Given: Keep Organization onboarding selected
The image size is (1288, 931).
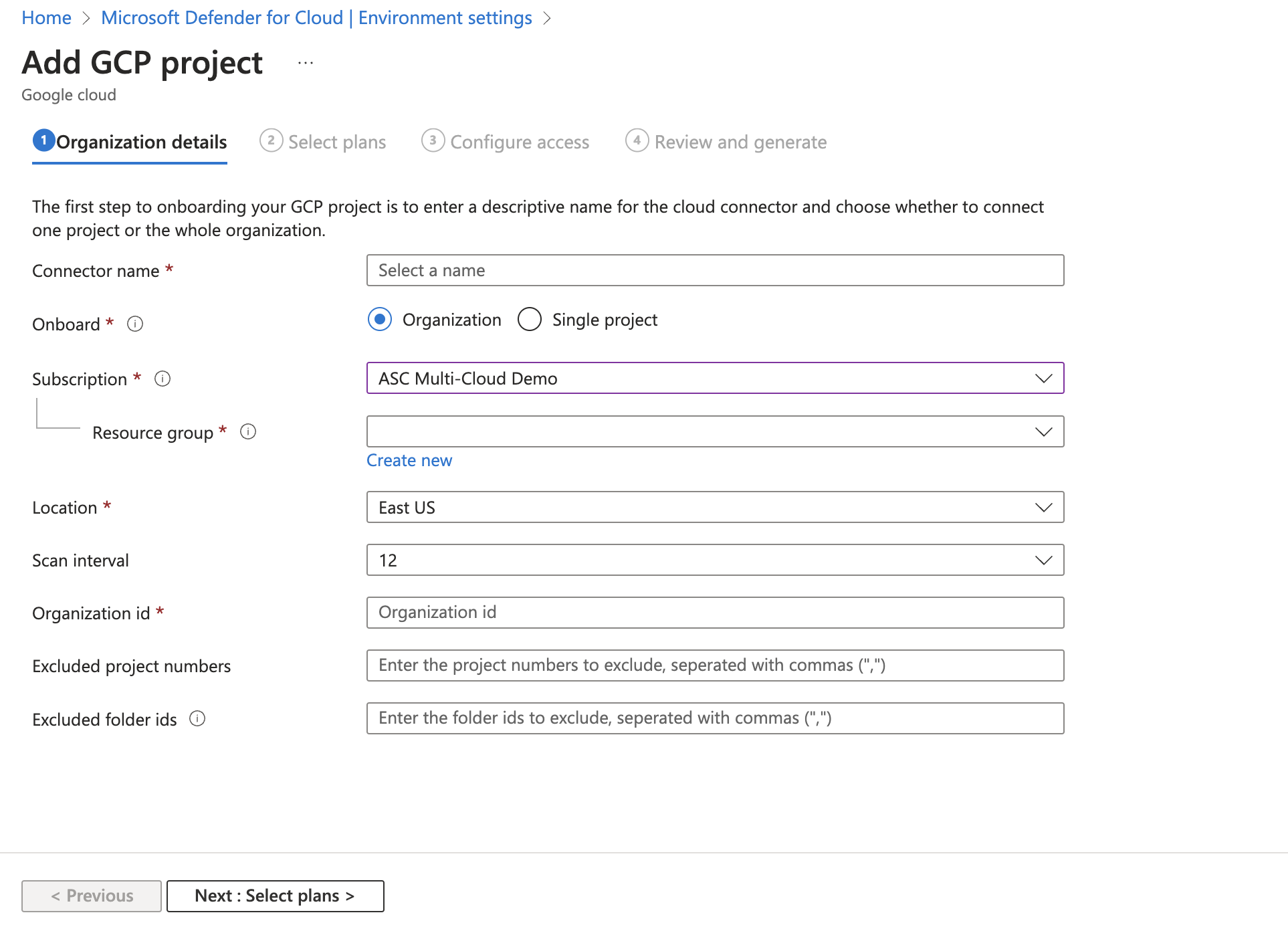Looking at the screenshot, I should click(379, 319).
